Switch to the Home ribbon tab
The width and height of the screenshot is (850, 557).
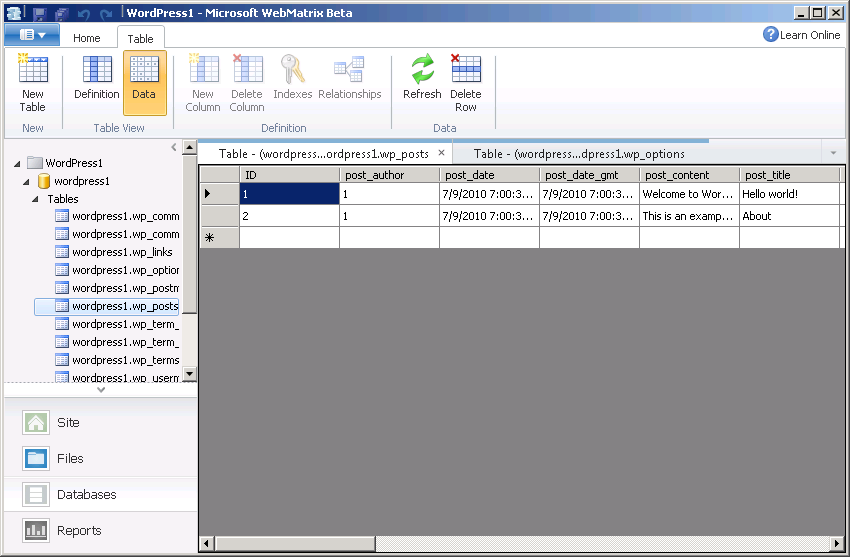[87, 38]
